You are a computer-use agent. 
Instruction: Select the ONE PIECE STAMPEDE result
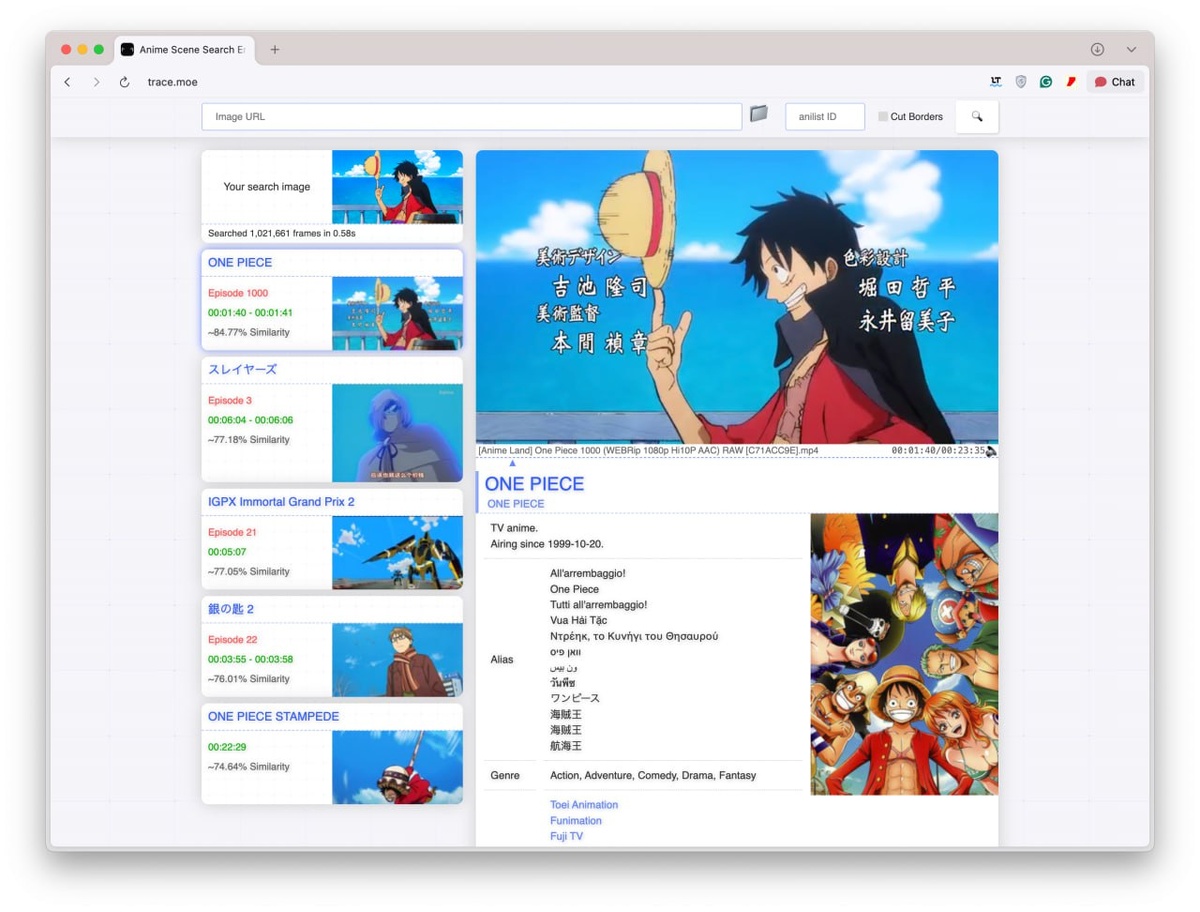(x=332, y=754)
